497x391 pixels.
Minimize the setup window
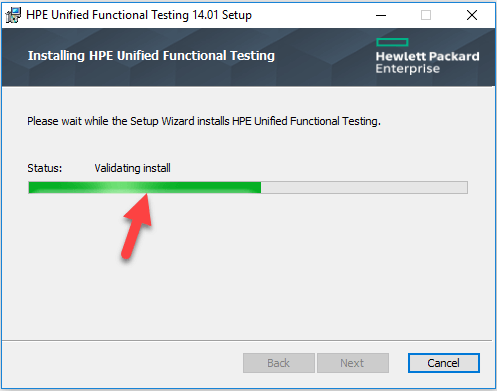pyautogui.click(x=381, y=15)
